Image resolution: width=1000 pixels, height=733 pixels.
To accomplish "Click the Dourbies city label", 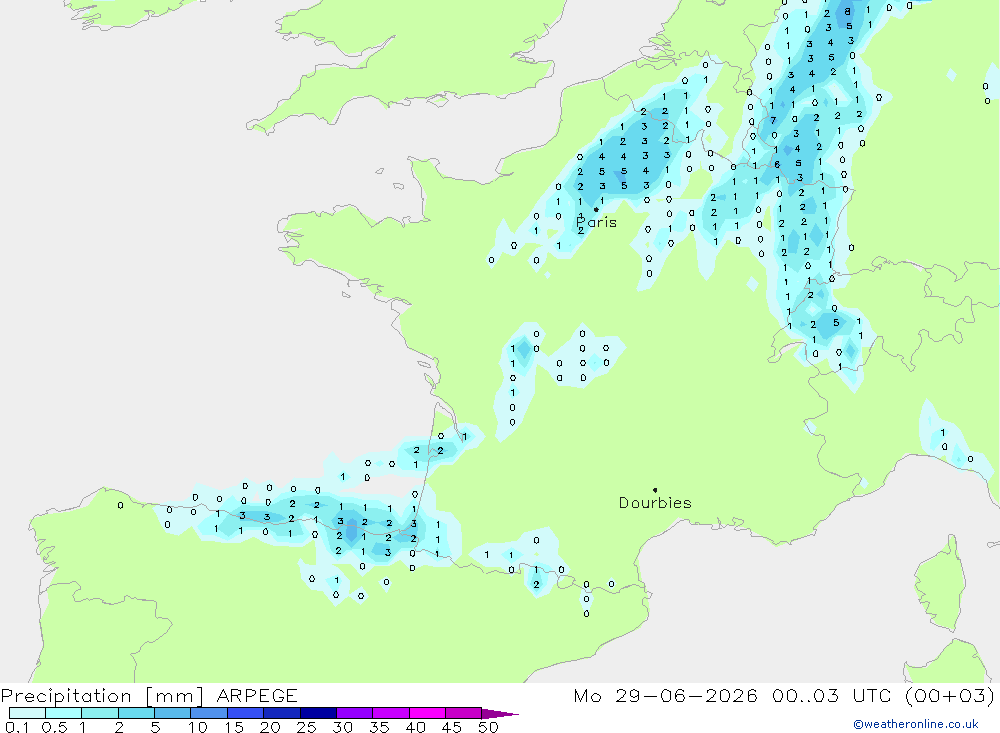I will point(655,503).
